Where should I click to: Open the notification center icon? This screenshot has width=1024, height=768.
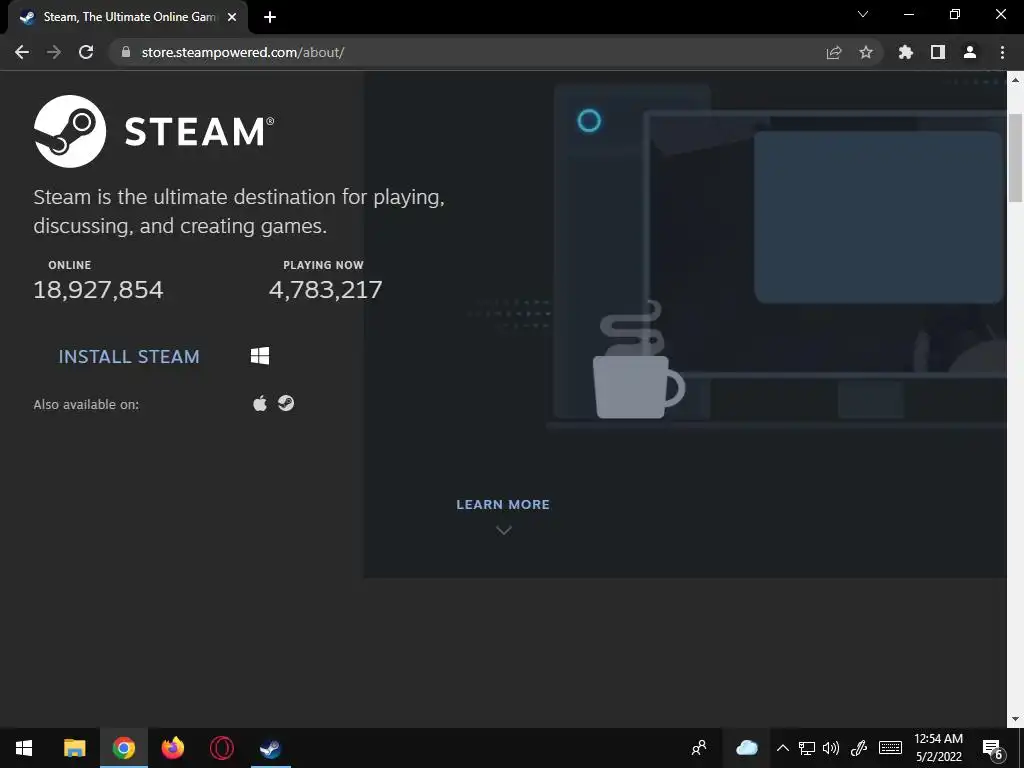click(x=992, y=748)
